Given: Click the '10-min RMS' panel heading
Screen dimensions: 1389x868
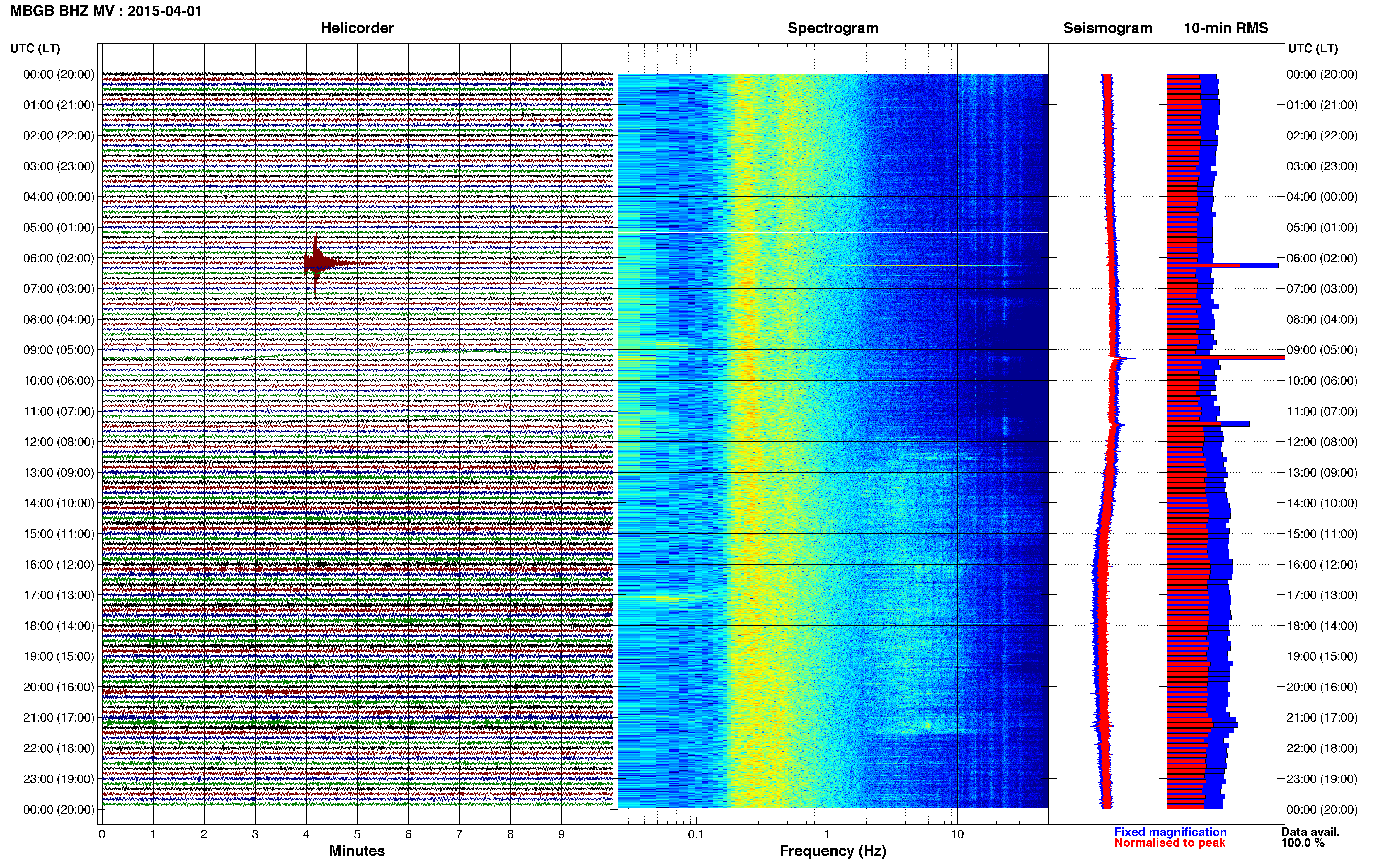Looking at the screenshot, I should [x=1226, y=28].
